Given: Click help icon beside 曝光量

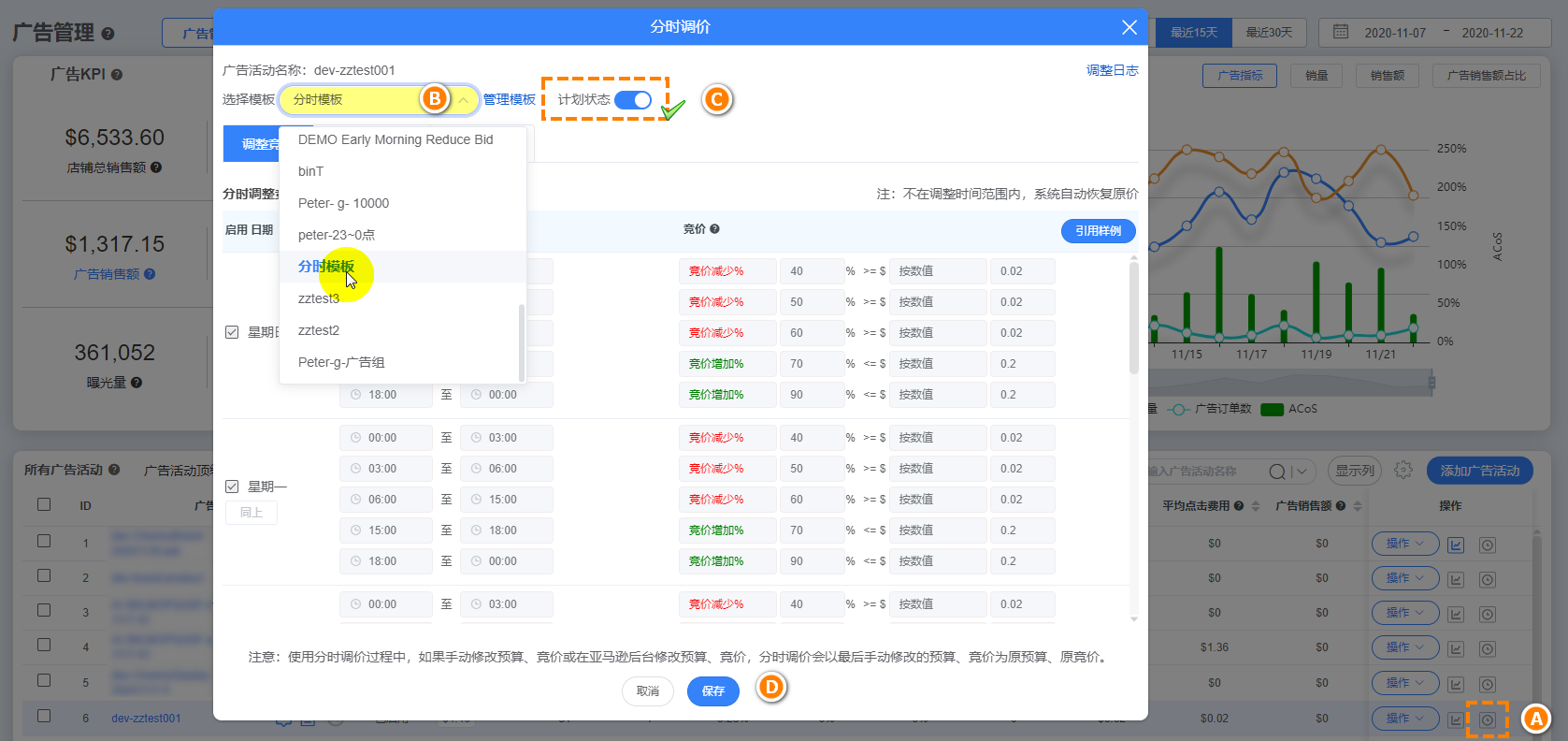Looking at the screenshot, I should point(137,383).
